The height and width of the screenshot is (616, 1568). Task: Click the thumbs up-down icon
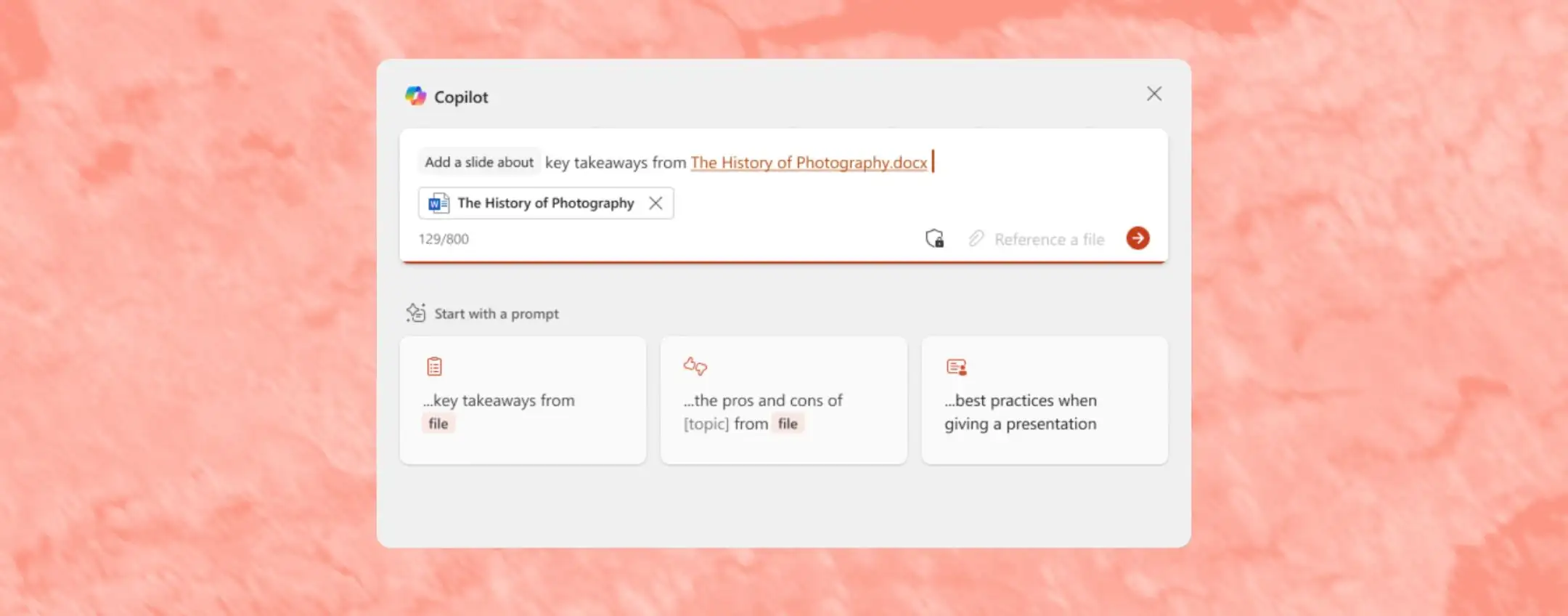pos(695,366)
